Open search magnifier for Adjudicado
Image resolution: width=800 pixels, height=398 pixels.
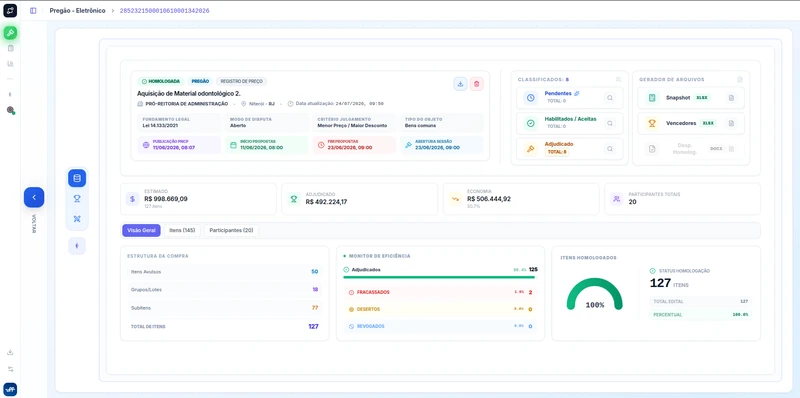(x=609, y=148)
